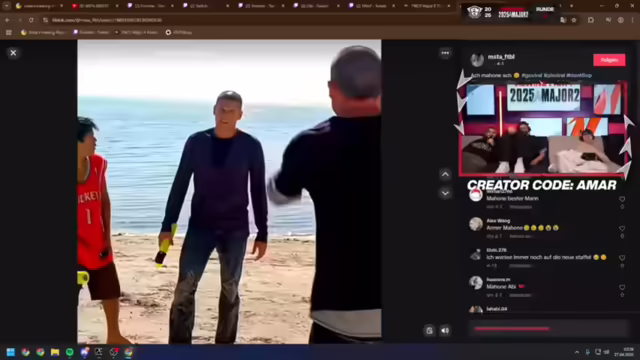Bookmark this page with the star
The height and width of the screenshot is (360, 640).
(573, 20)
